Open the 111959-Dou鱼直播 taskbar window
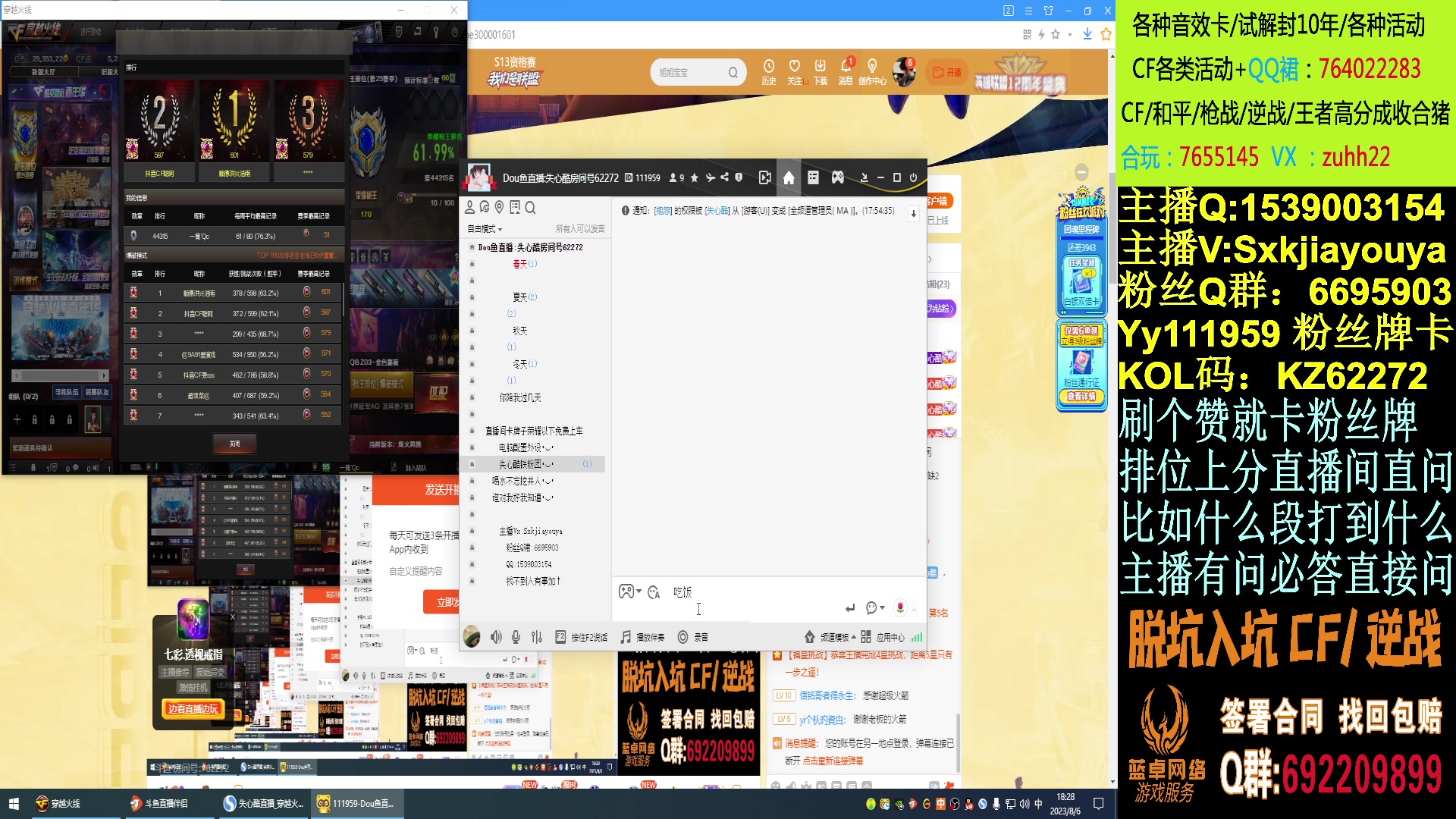The image size is (1456, 819). coord(356,804)
